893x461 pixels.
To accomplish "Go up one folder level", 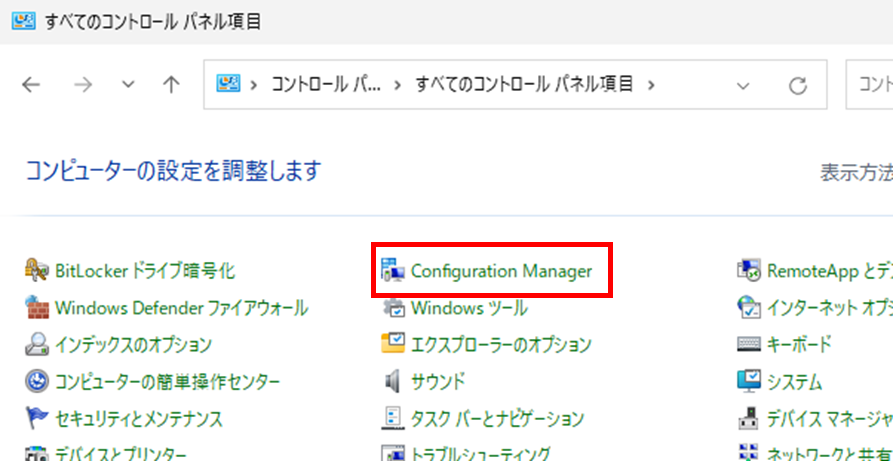I will coord(171,85).
